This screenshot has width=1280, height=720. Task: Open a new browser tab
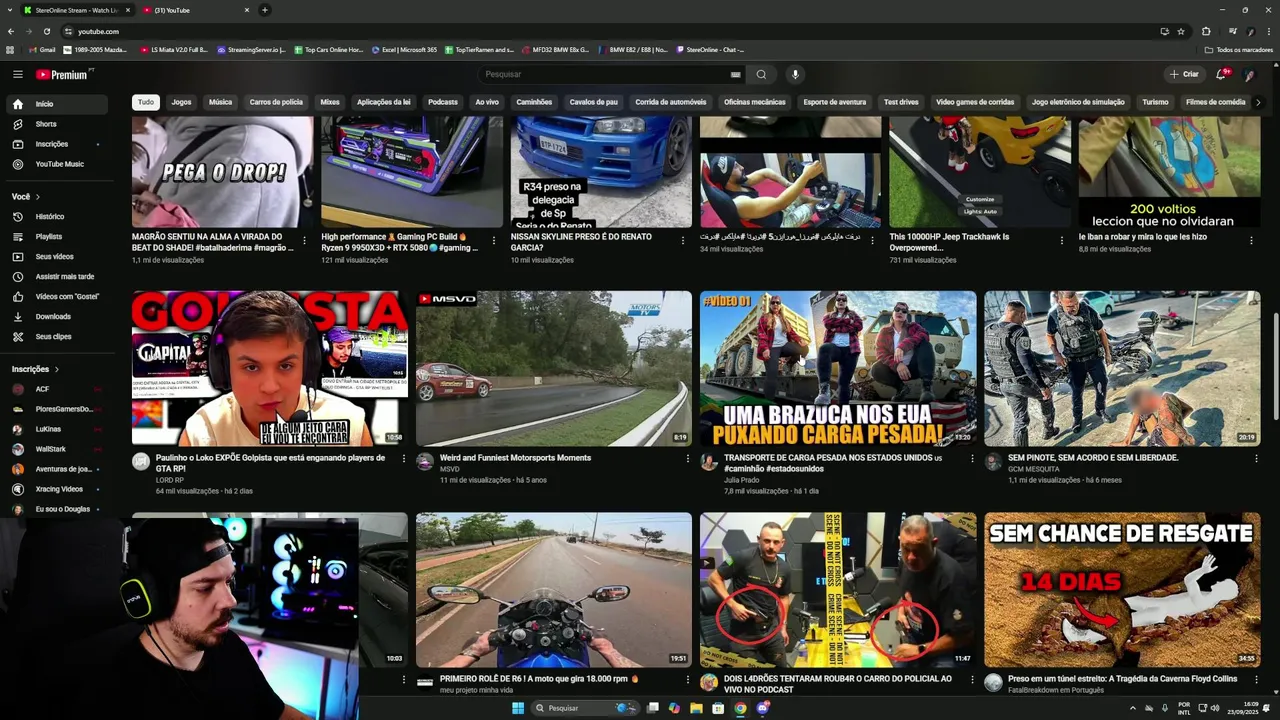264,10
